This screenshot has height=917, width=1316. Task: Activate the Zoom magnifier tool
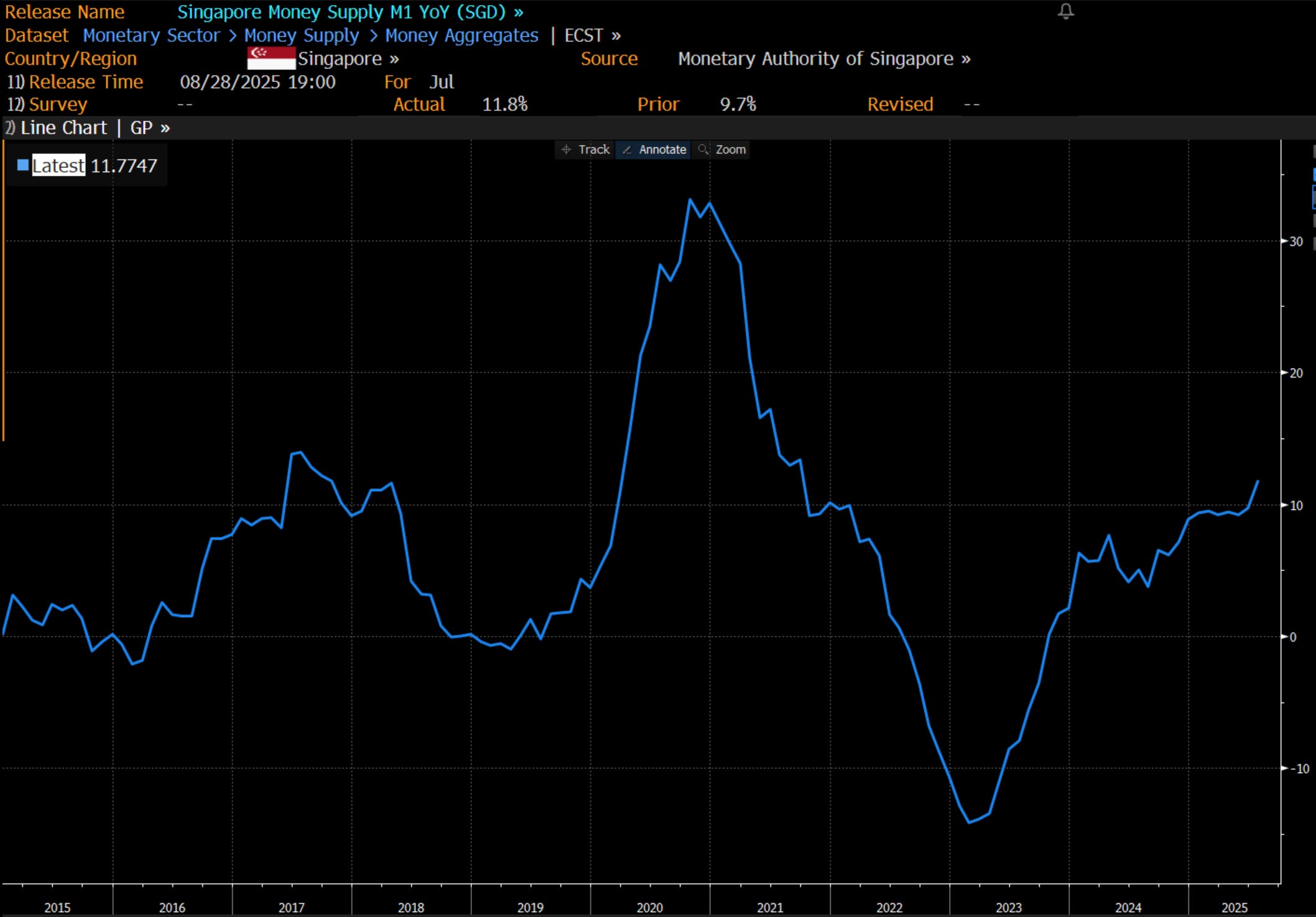(722, 150)
